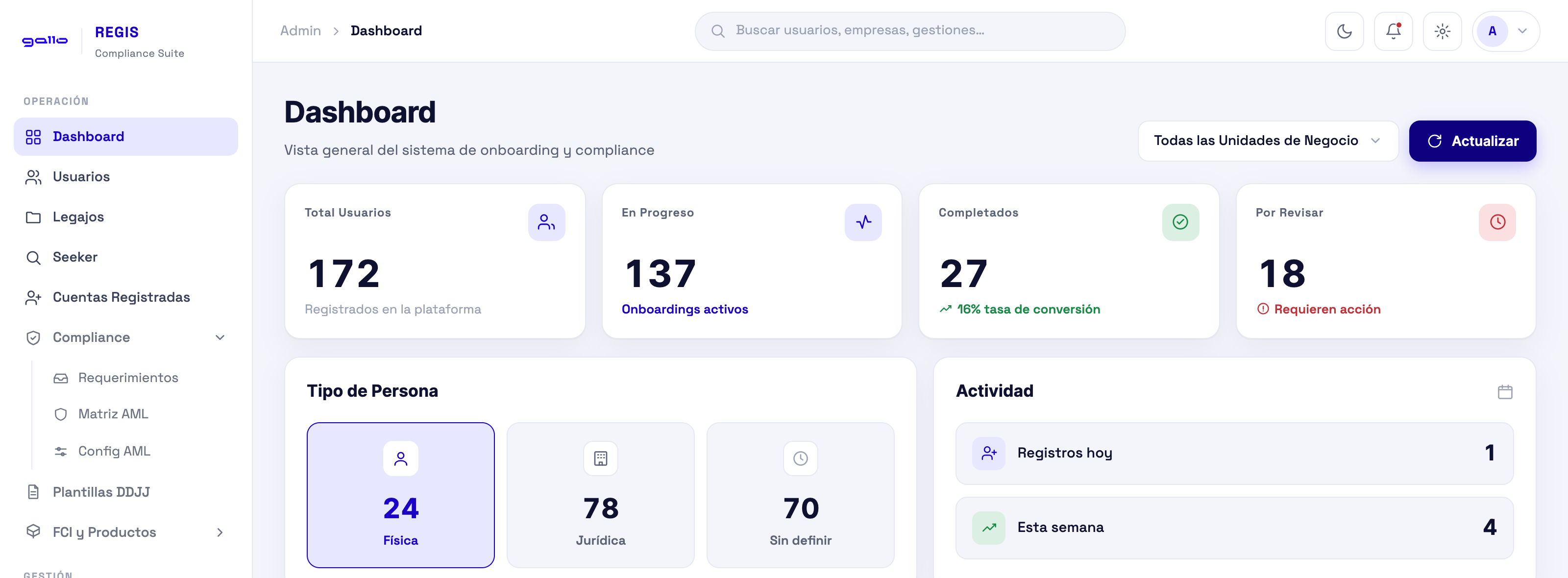
Task: Click Registros hoy user-plus icon
Action: click(988, 453)
